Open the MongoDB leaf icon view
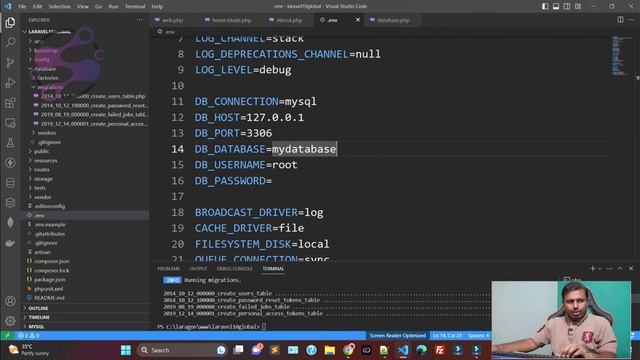The width and height of the screenshot is (640, 360). click(10, 223)
